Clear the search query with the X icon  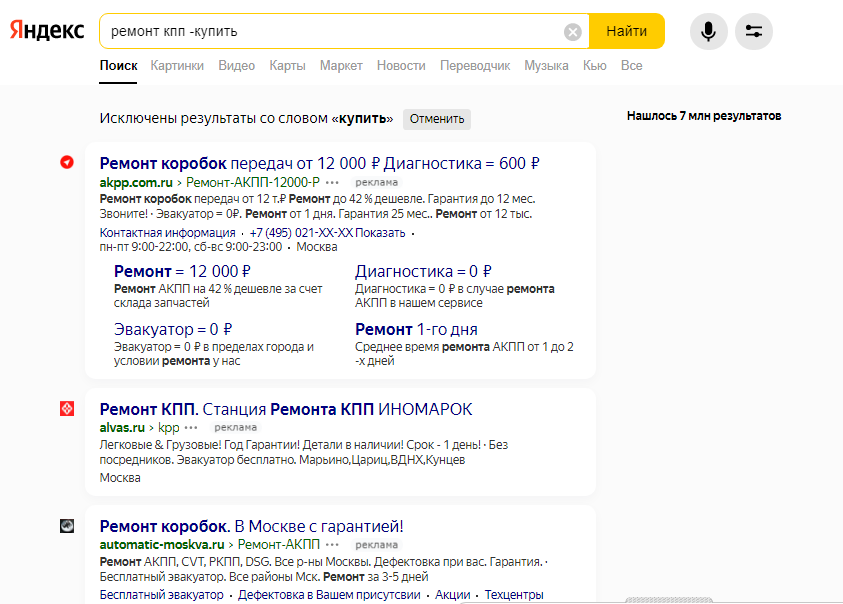[x=573, y=32]
